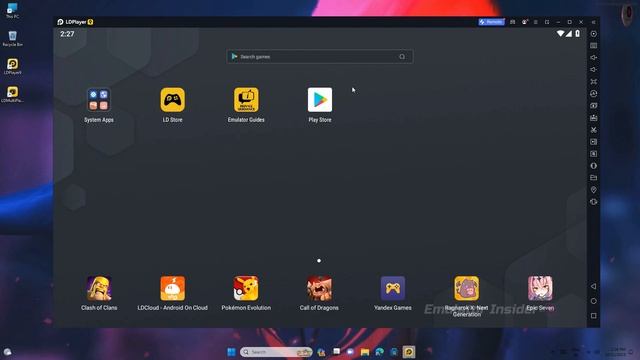
Task: Launch Ragnarok X: Next Generation
Action: (x=467, y=288)
